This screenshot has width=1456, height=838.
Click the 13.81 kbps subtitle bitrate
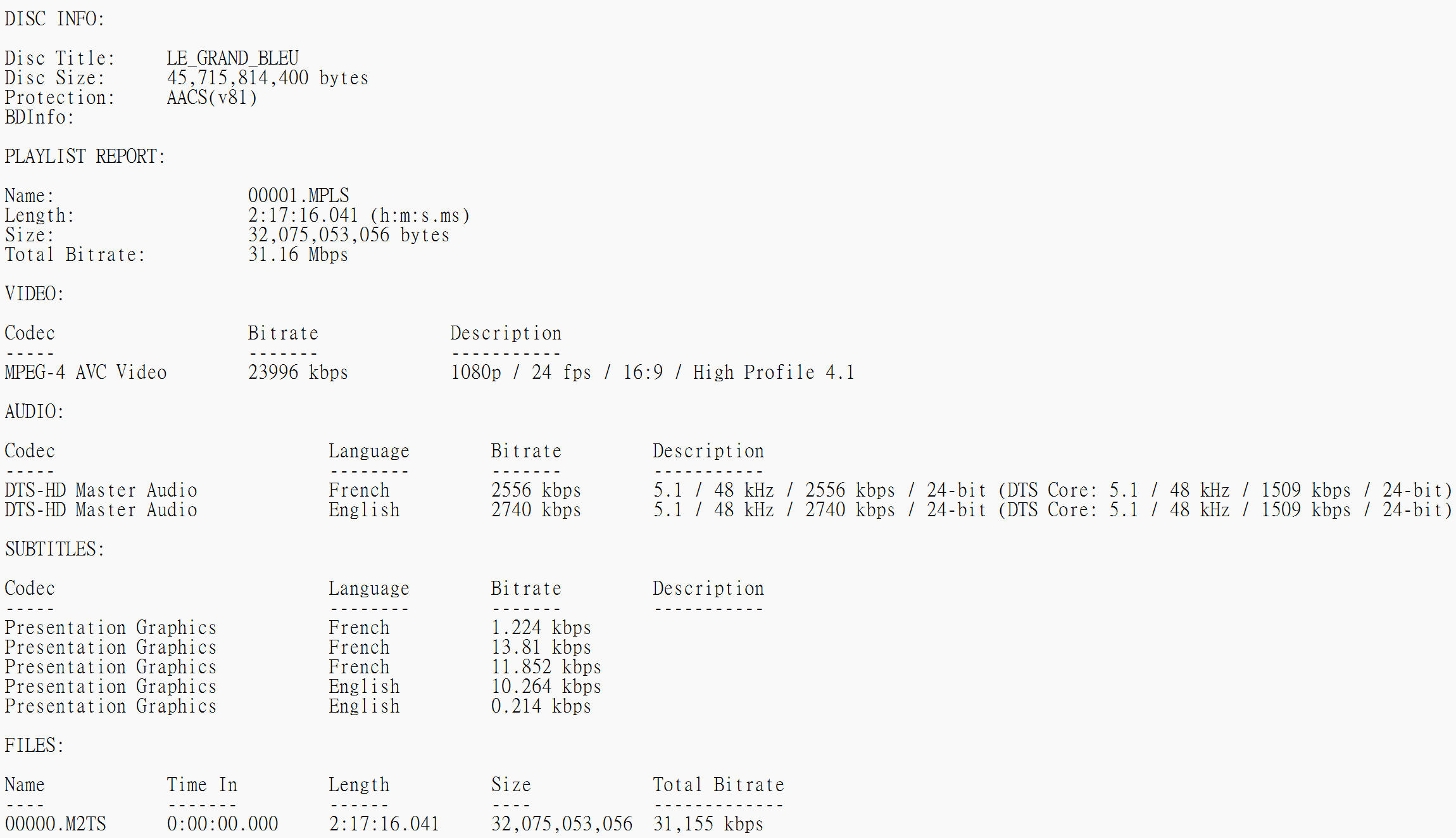click(x=541, y=647)
